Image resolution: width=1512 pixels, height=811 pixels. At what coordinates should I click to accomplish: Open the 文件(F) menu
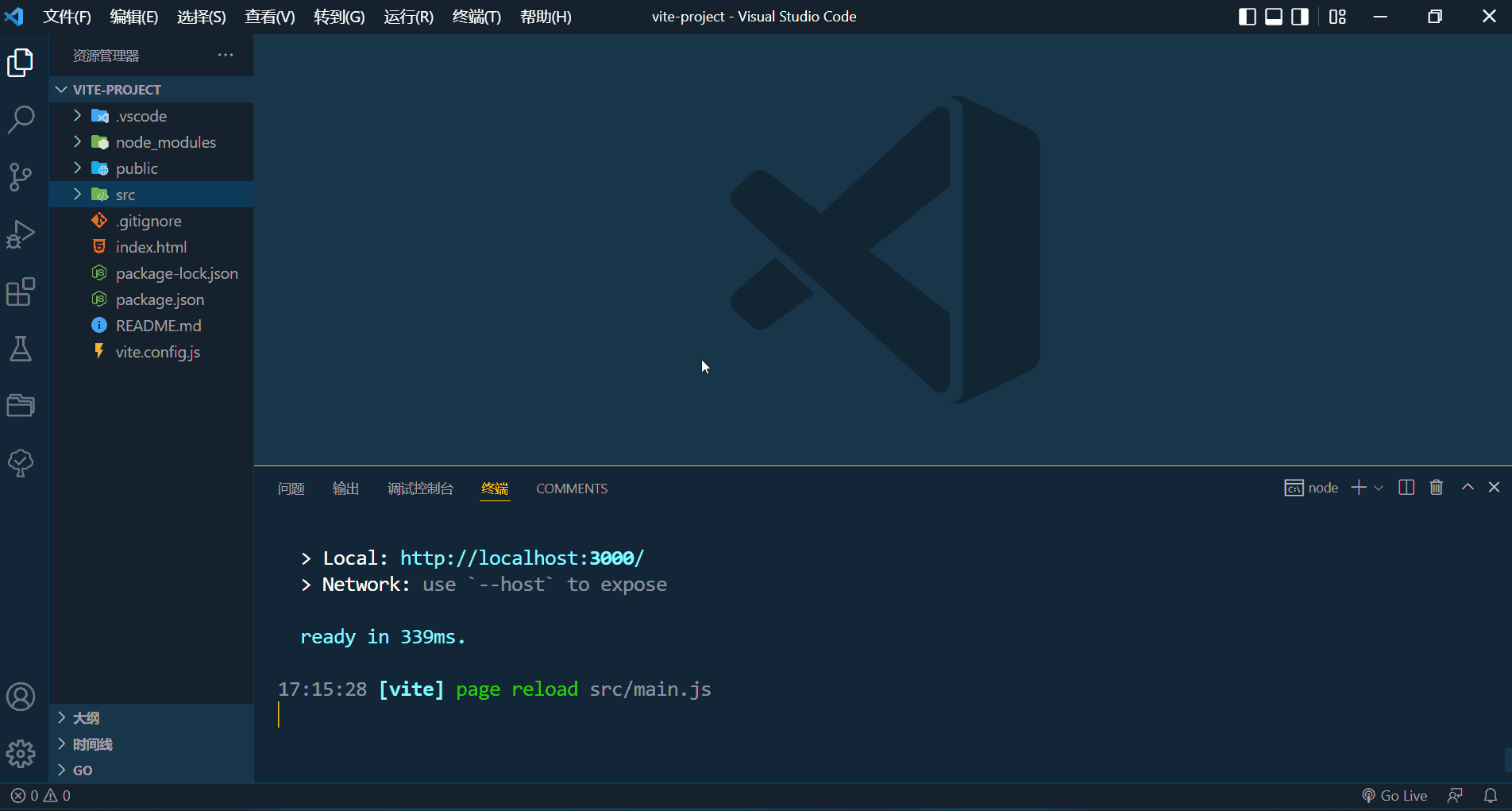[x=67, y=17]
